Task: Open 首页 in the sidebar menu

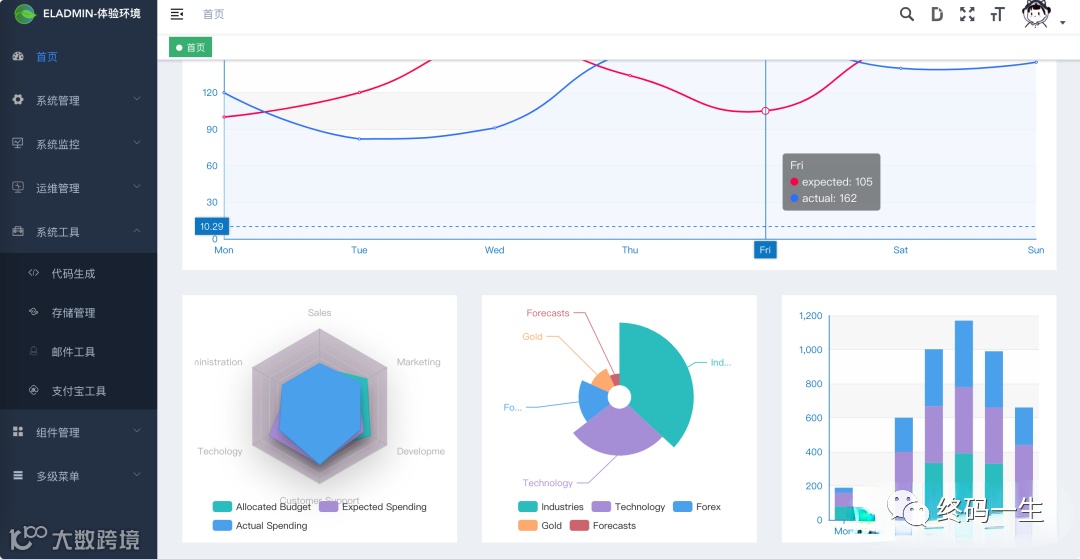Action: (x=79, y=56)
